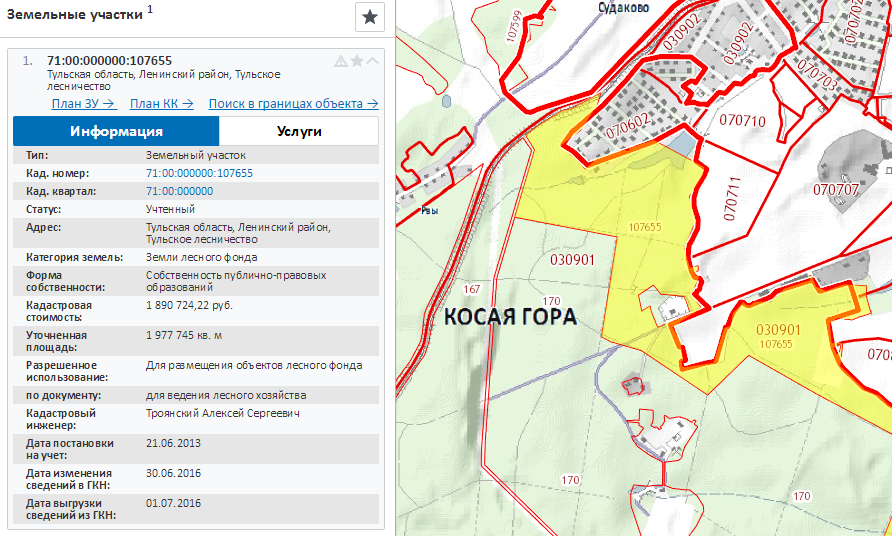Select map parcel labeled 070707
This screenshot has width=892, height=536.
(836, 189)
